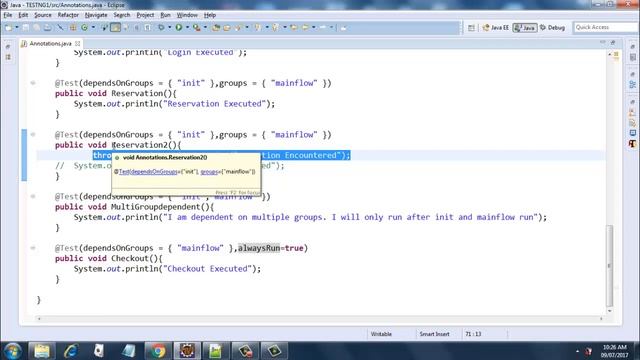Switch to the Debug perspective
The height and width of the screenshot is (360, 640).
(552, 28)
